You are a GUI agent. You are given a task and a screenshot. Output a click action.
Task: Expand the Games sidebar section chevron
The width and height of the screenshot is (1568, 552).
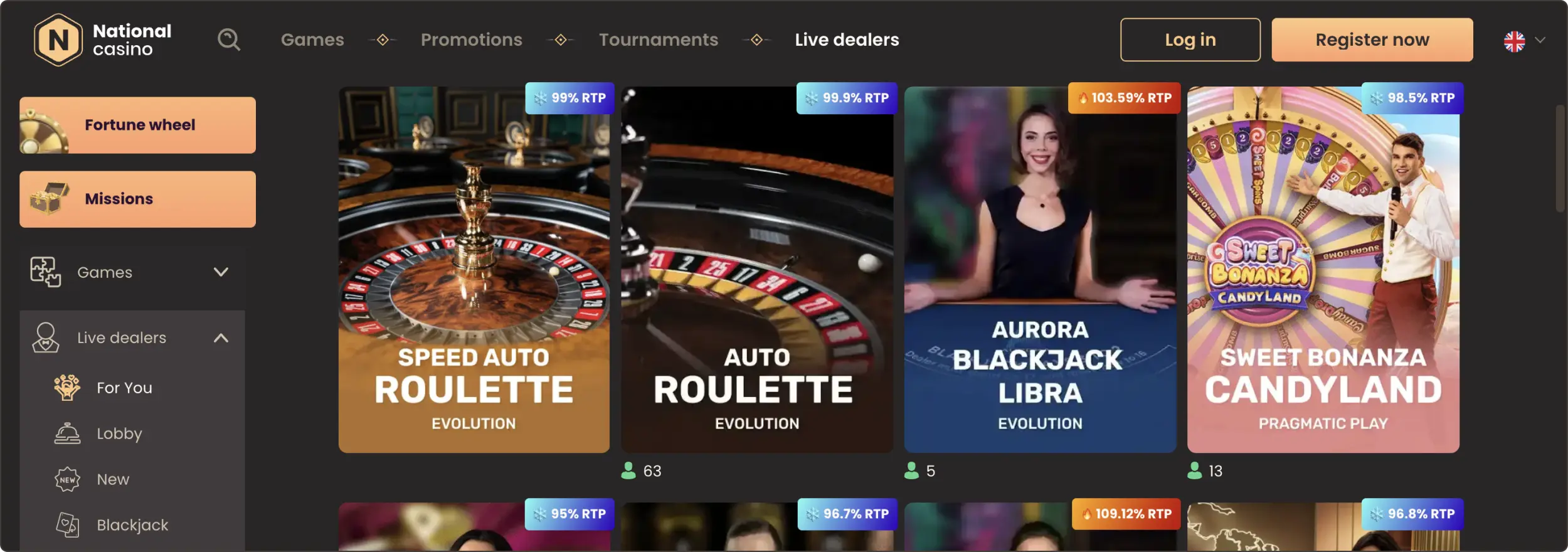click(221, 272)
